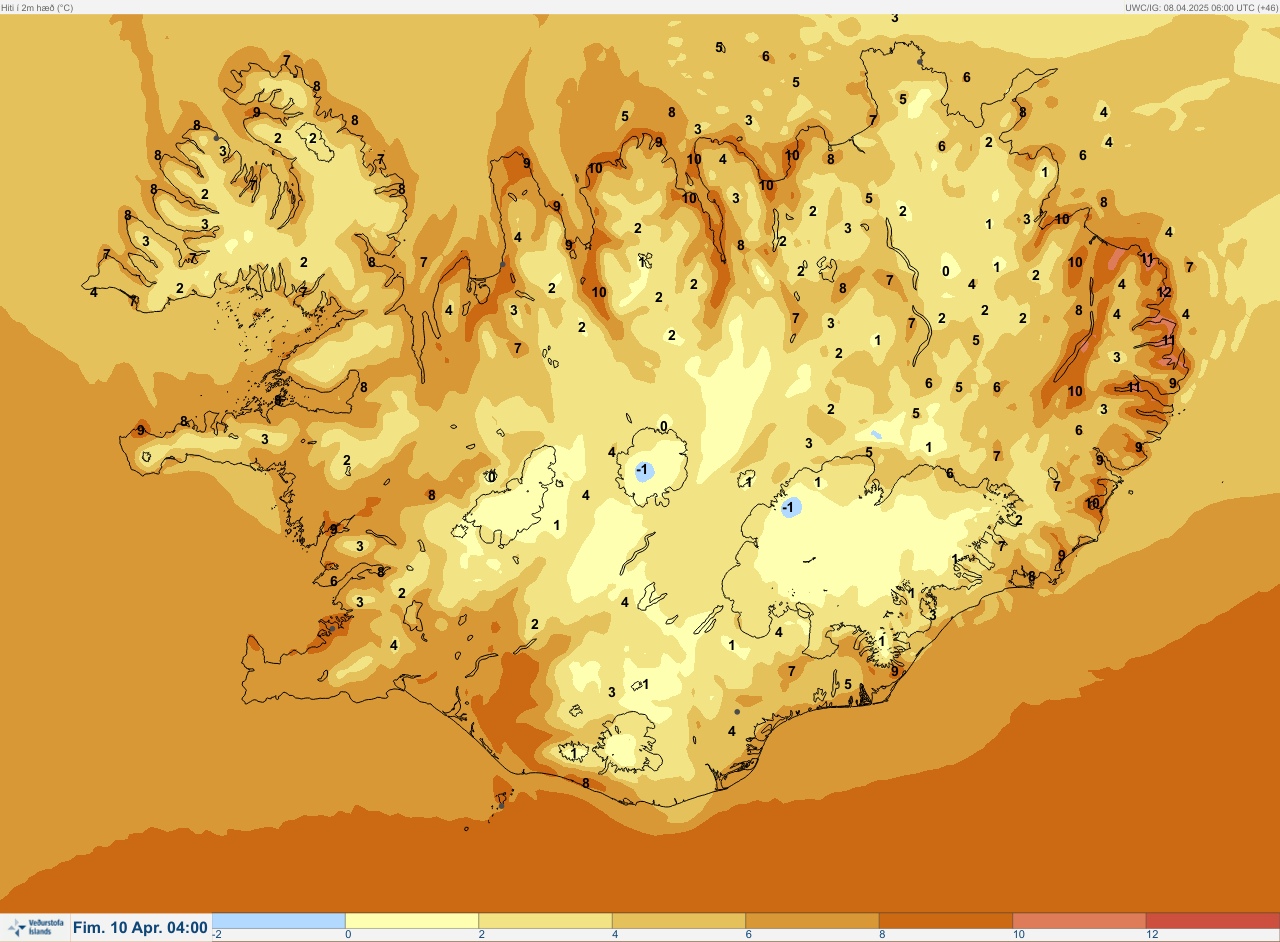Pick the light orange 6 to 8 legend swatch
This screenshot has height=942, width=1280.
pos(812,920)
